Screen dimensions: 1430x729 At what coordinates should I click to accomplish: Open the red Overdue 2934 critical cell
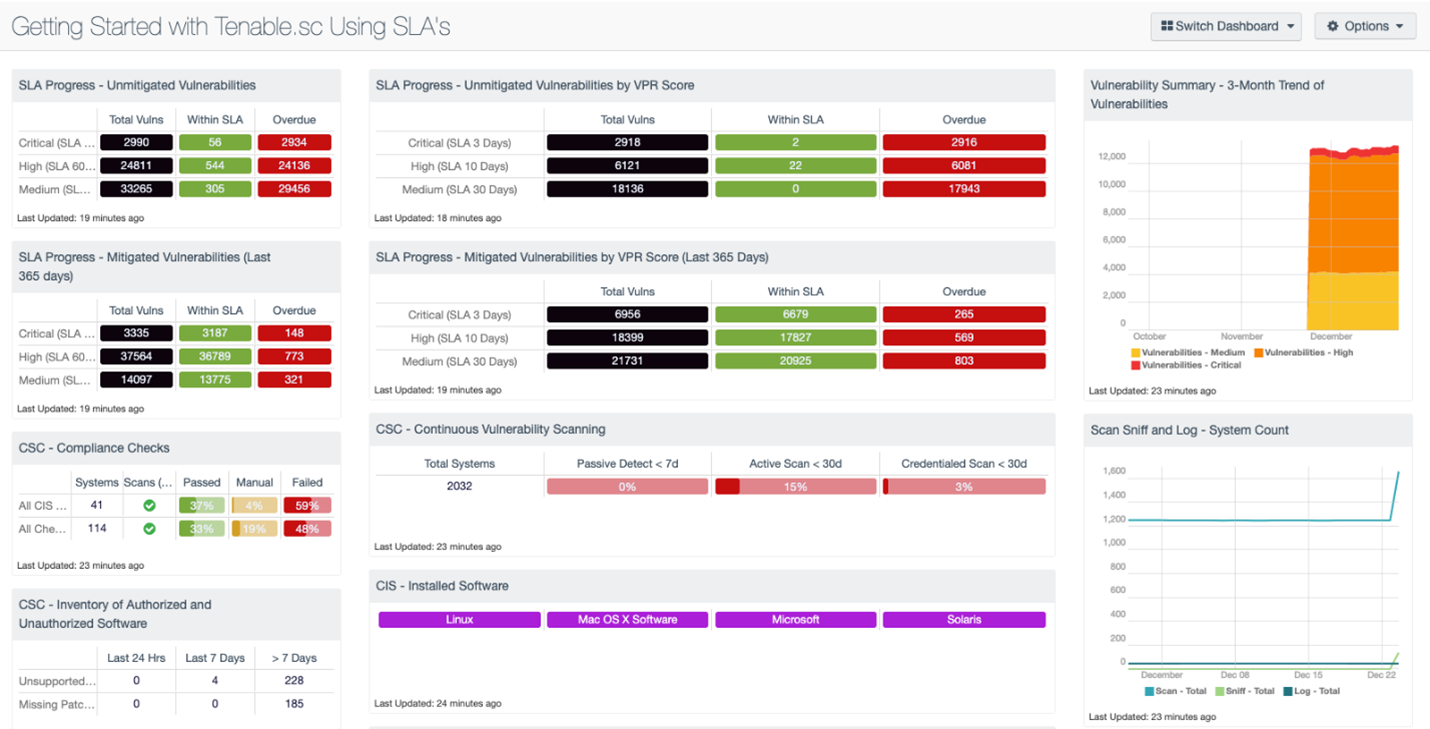294,143
